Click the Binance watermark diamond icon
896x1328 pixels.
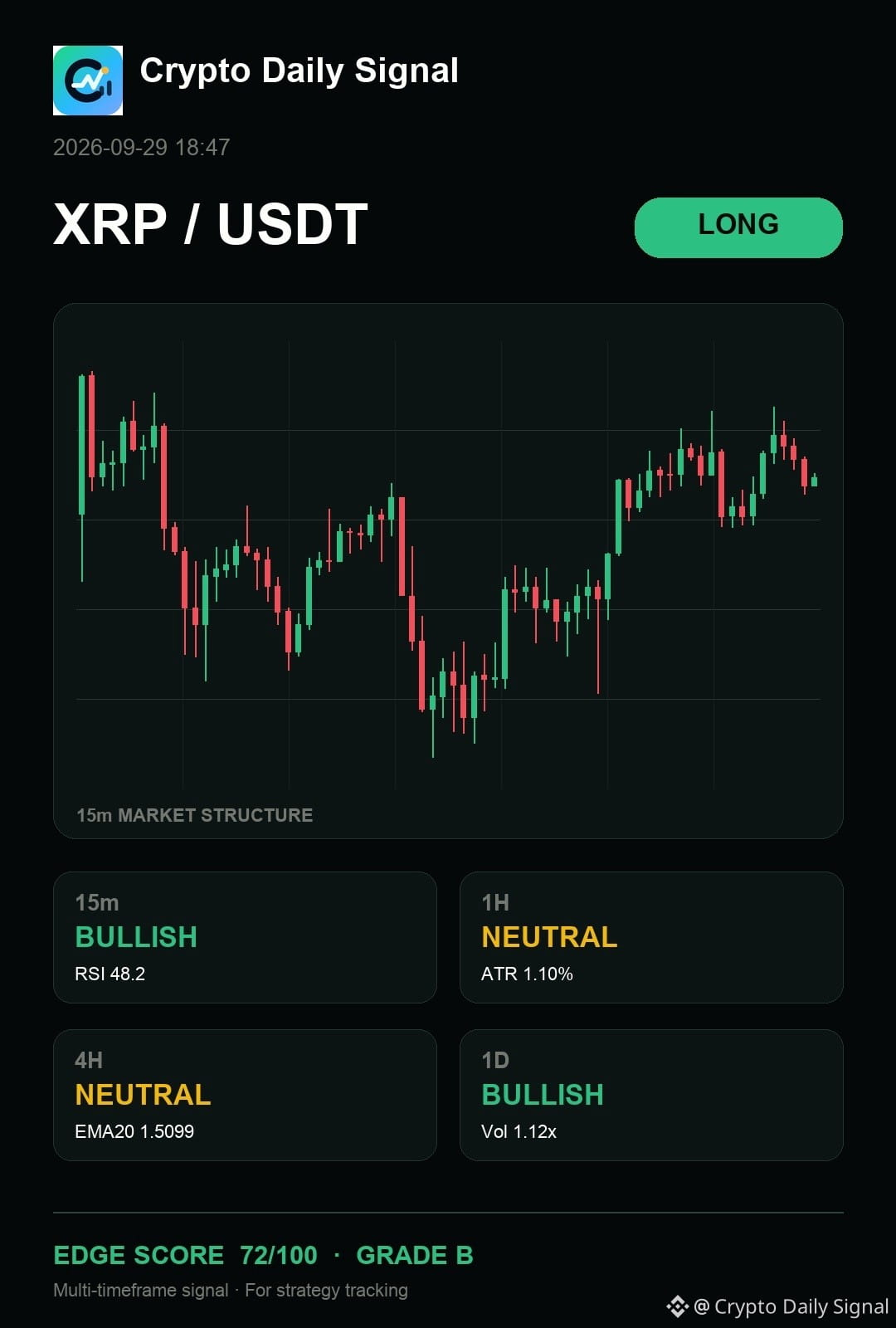[678, 1306]
